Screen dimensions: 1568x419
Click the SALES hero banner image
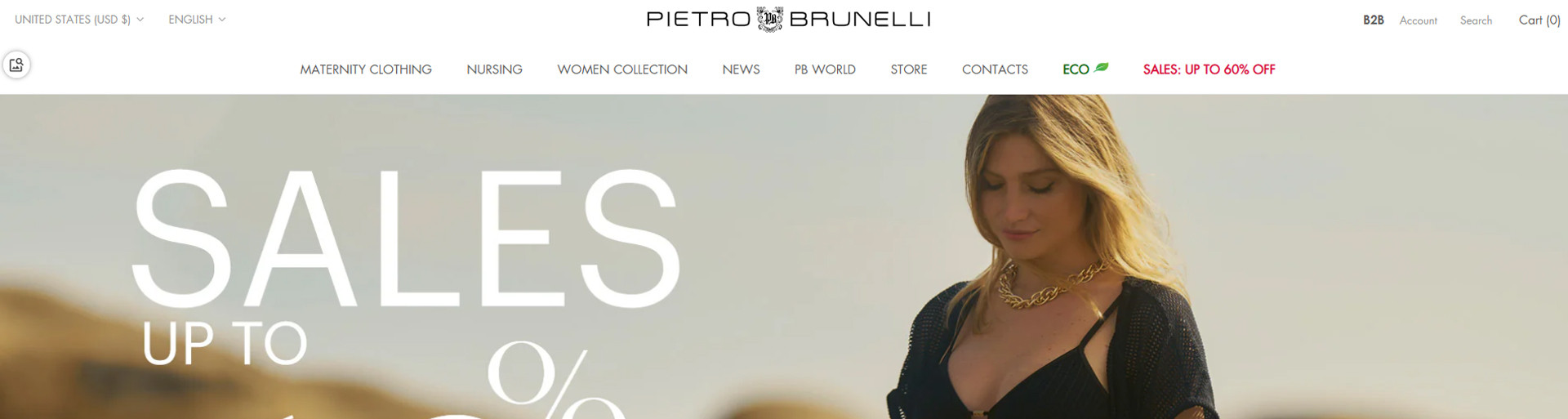coord(784,256)
